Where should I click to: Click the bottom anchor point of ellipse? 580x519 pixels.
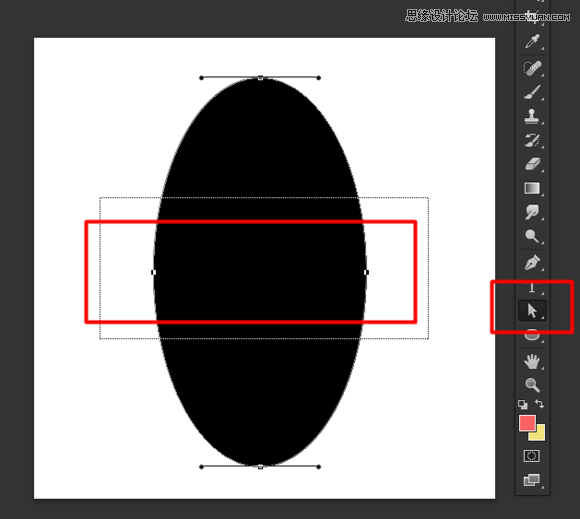pos(260,467)
